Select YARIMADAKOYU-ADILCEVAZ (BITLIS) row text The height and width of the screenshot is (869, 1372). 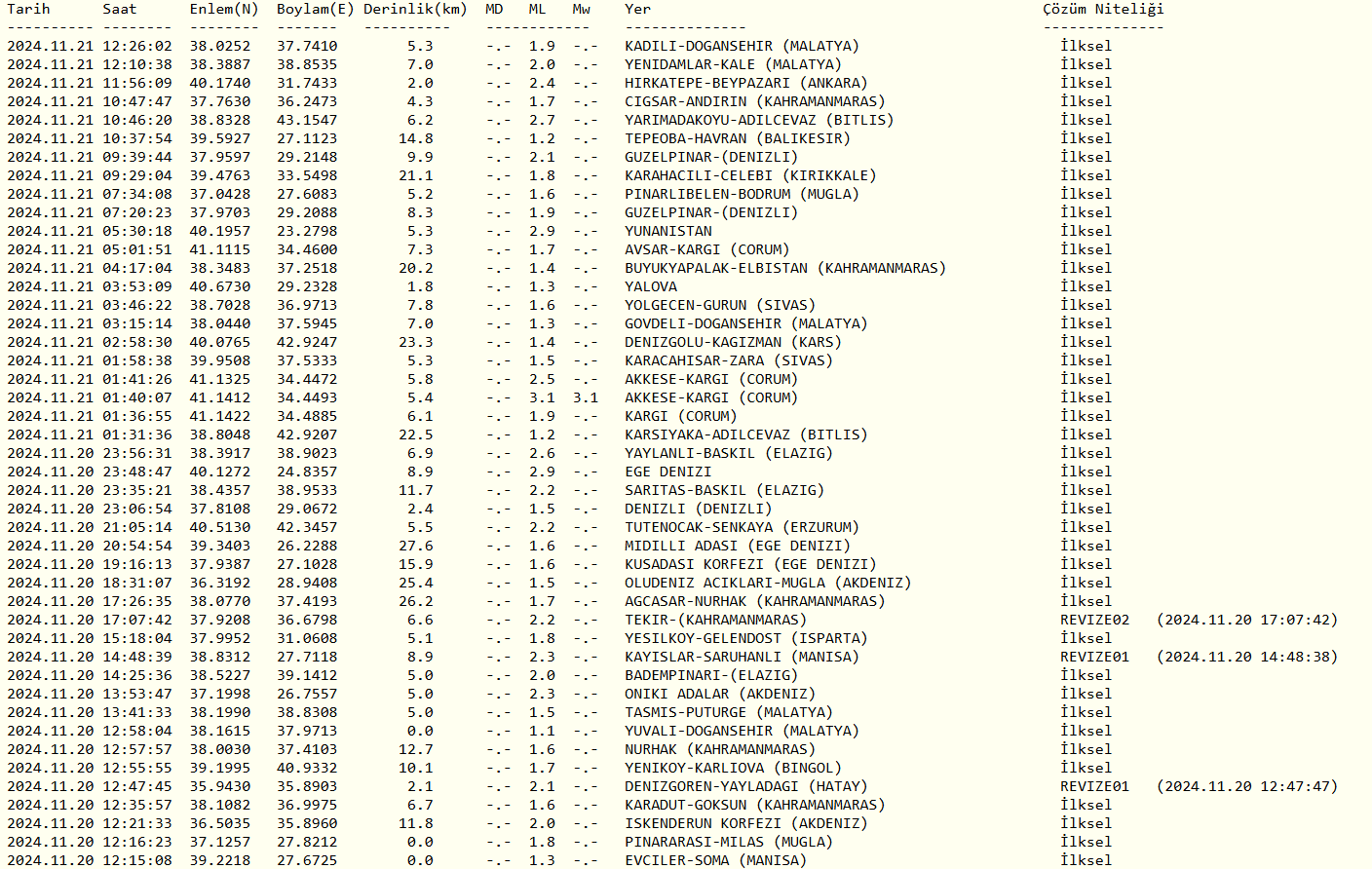point(759,120)
